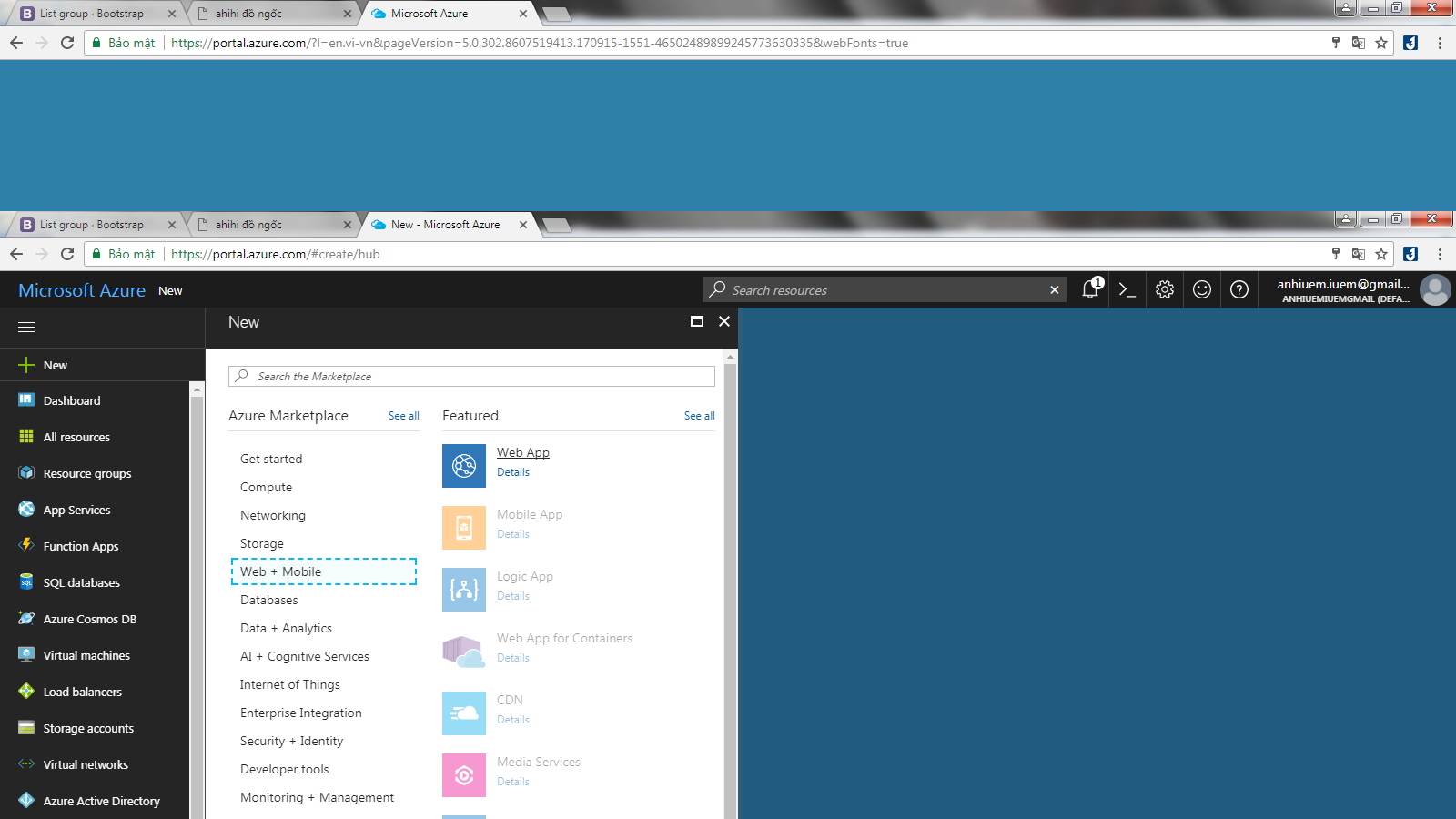Image resolution: width=1456 pixels, height=819 pixels.
Task: Select Data + Analytics category
Action: point(286,628)
